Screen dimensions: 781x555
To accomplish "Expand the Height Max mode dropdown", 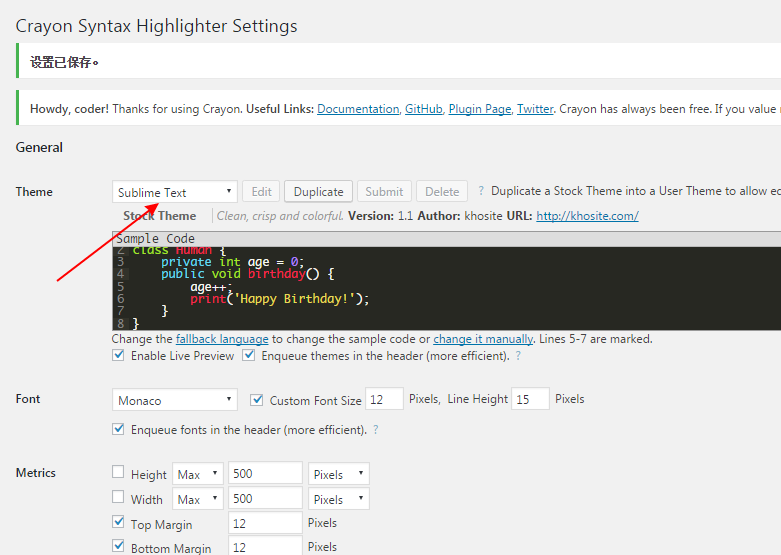I will tap(197, 474).
